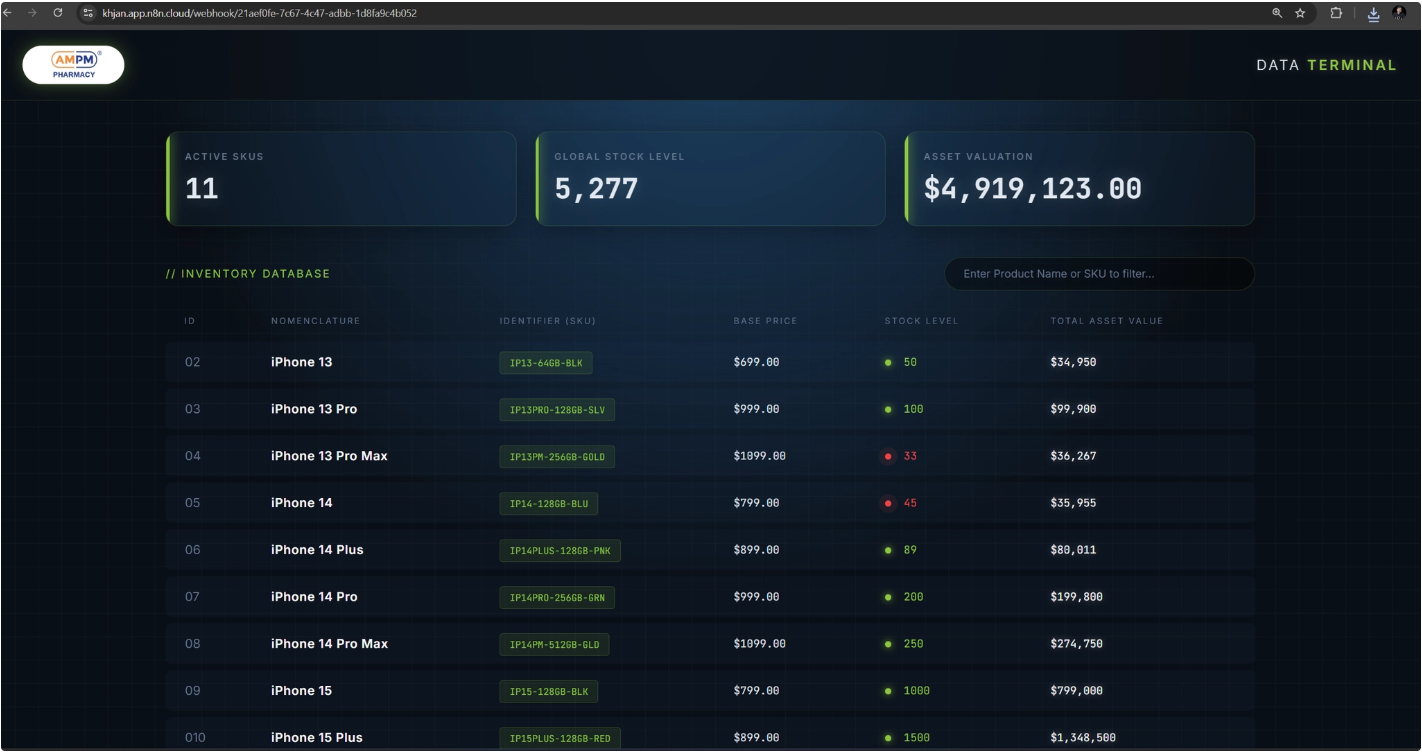This screenshot has width=1422, height=752.
Task: Open the site information icon in the address bar
Action: (89, 13)
